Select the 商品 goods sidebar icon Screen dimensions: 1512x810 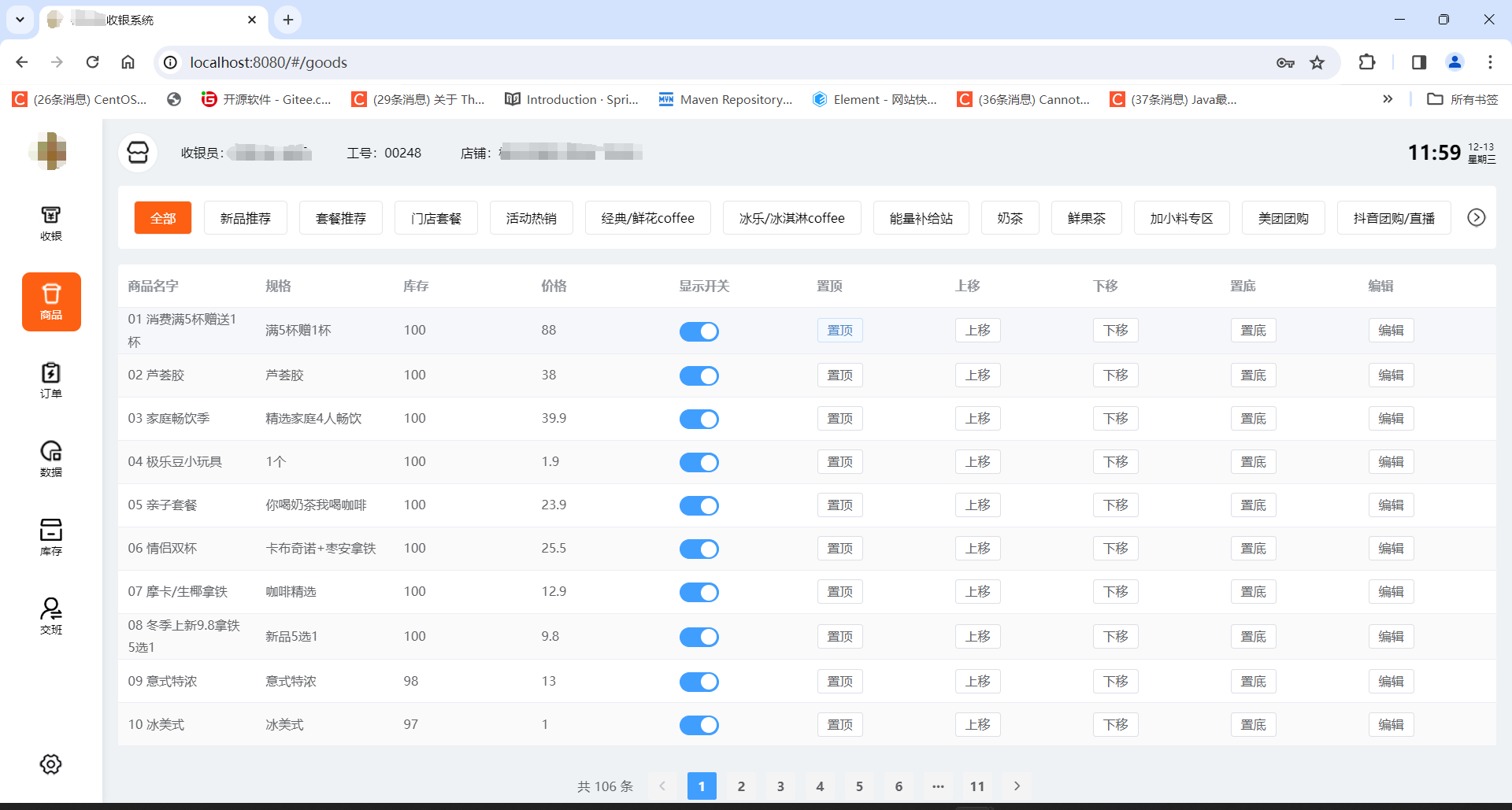coord(51,301)
